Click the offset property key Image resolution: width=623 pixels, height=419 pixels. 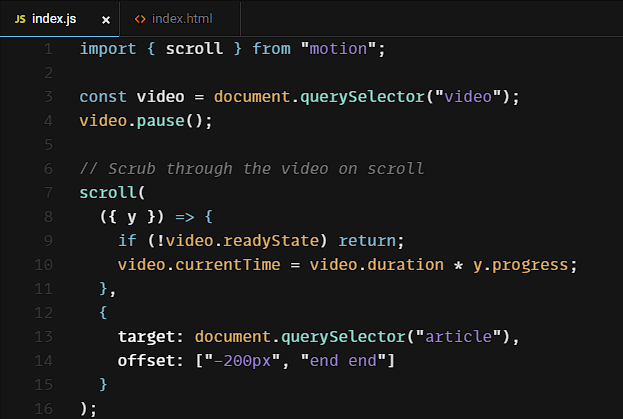tap(146, 360)
